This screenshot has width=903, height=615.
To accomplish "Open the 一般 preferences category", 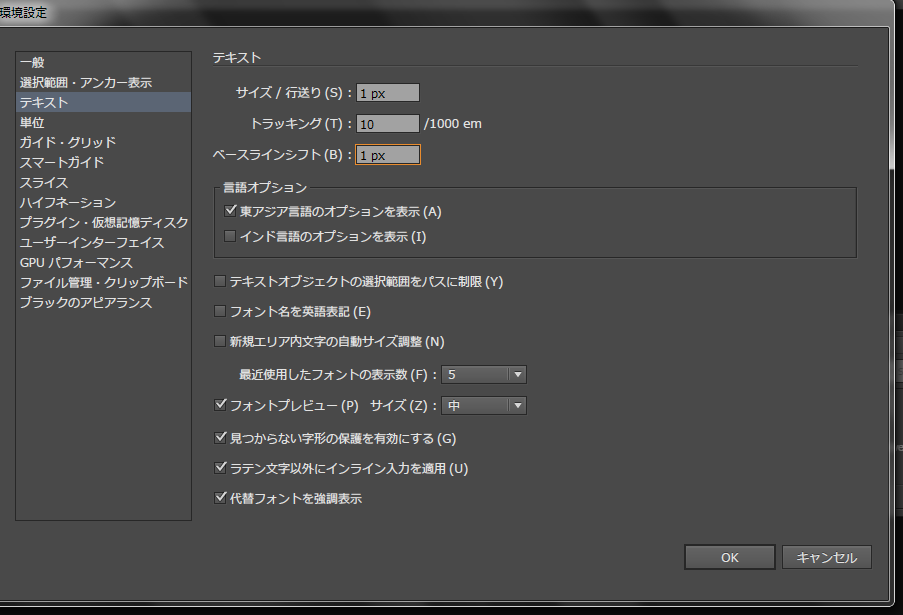I will pyautogui.click(x=104, y=62).
